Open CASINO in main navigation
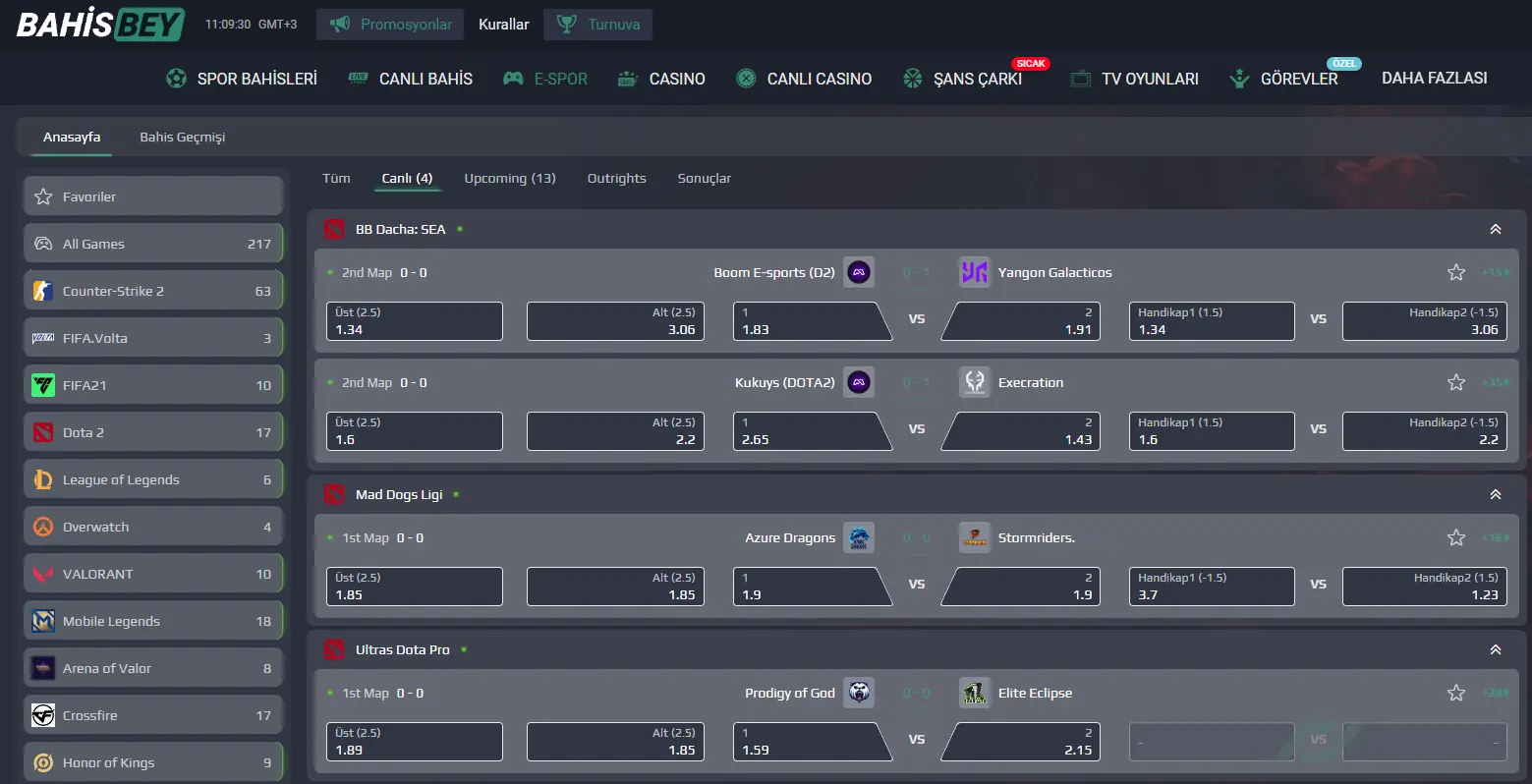The width and height of the screenshot is (1532, 784). [661, 79]
